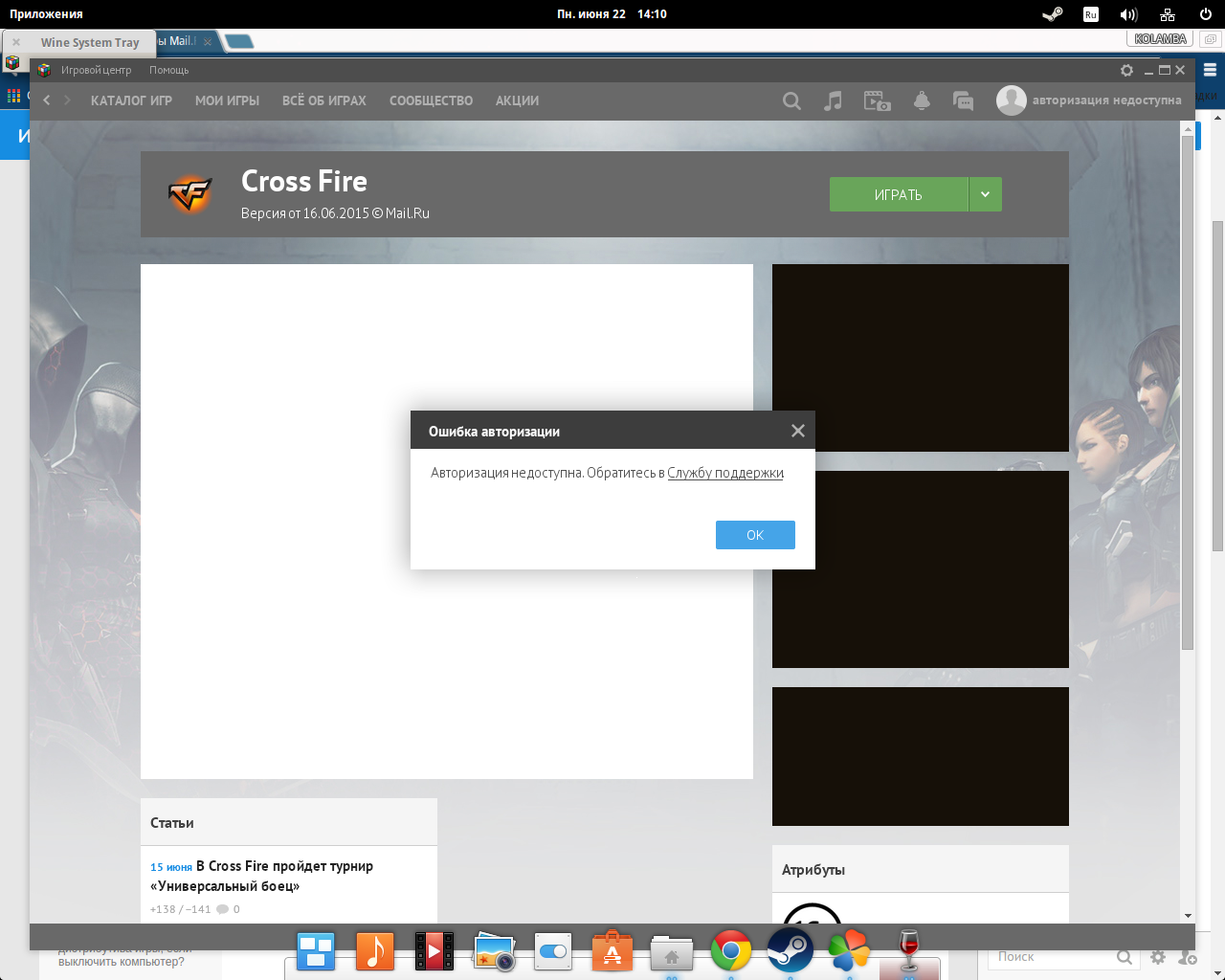Switch to МОИ ИГРЫ tab
This screenshot has height=980, width=1225.
point(227,100)
